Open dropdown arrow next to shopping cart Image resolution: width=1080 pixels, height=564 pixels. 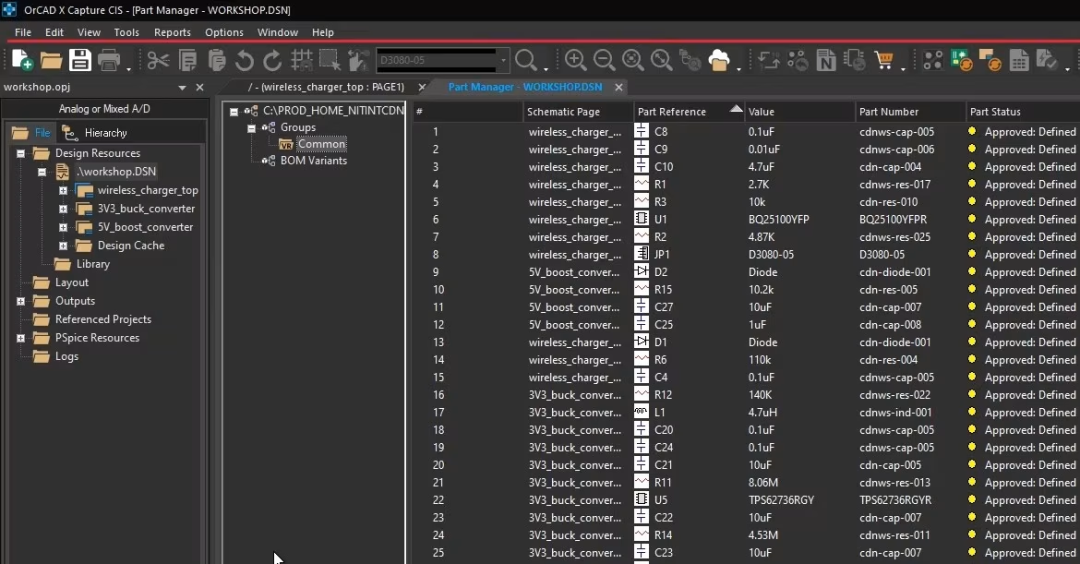(x=903, y=68)
